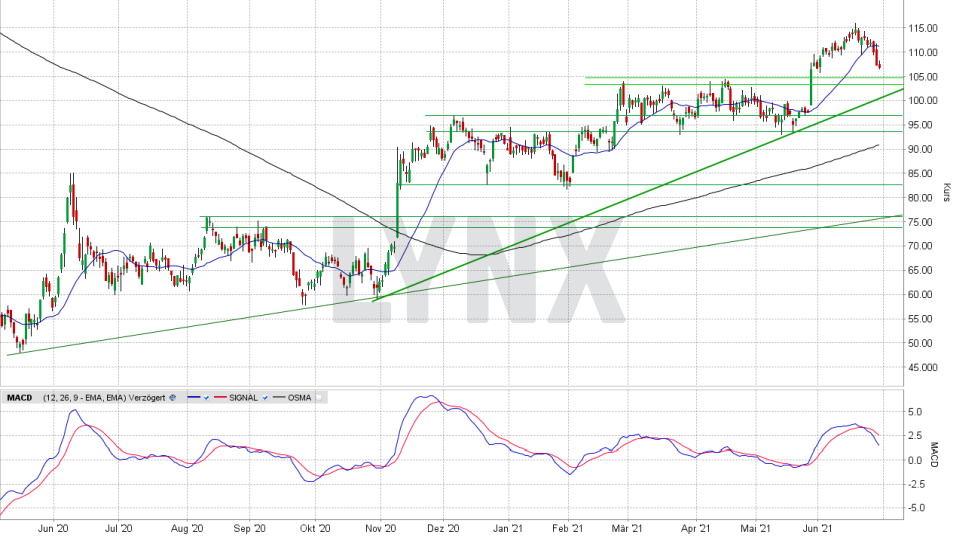The height and width of the screenshot is (540, 960).
Task: Click the '(12, 26, 9 - EMA, EMA)' parameters text
Action: coord(84,398)
